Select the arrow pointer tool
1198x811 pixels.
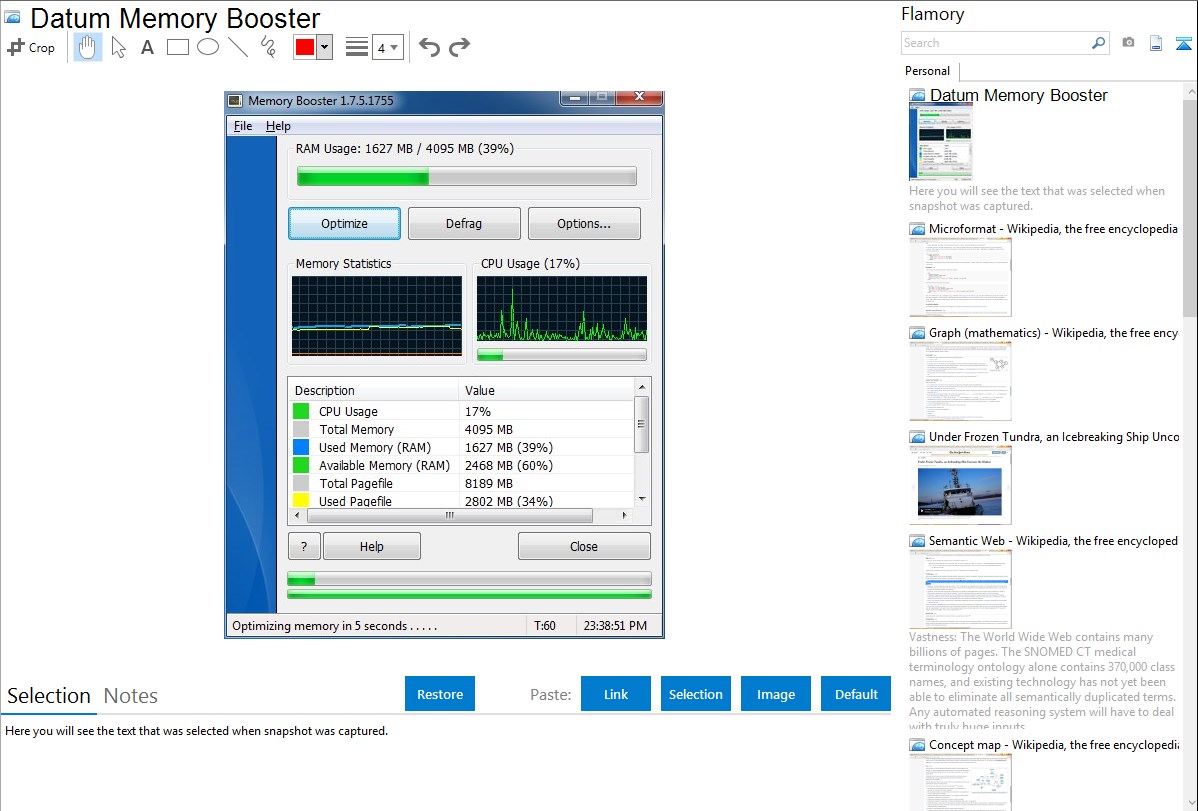pos(118,47)
